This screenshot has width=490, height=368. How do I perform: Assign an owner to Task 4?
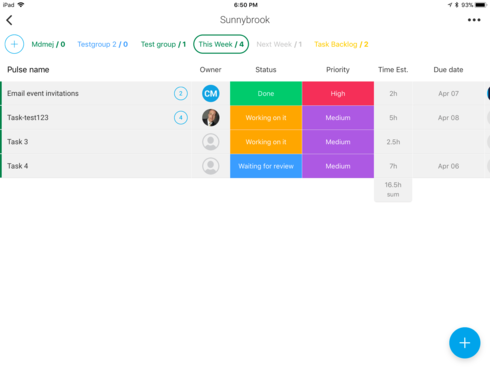[211, 166]
